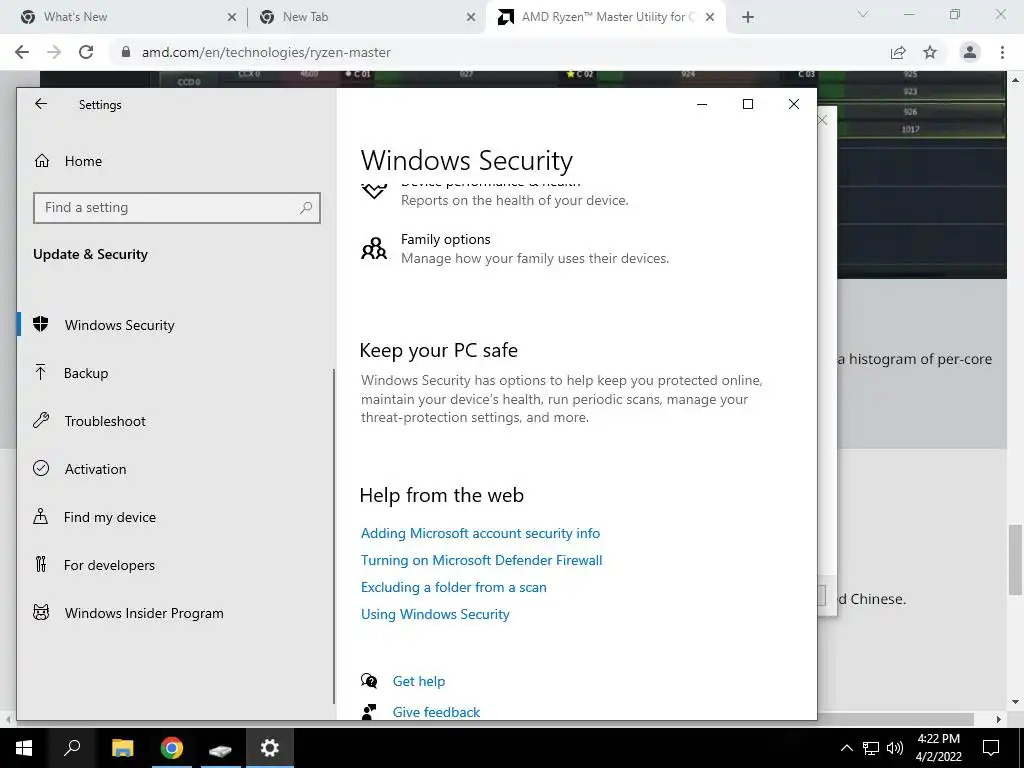Click the For developers tools icon

40,564
